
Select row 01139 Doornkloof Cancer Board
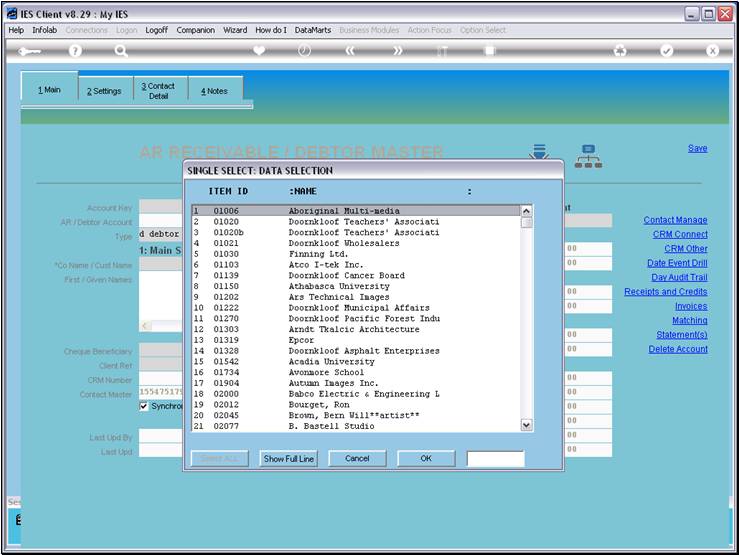[356, 276]
